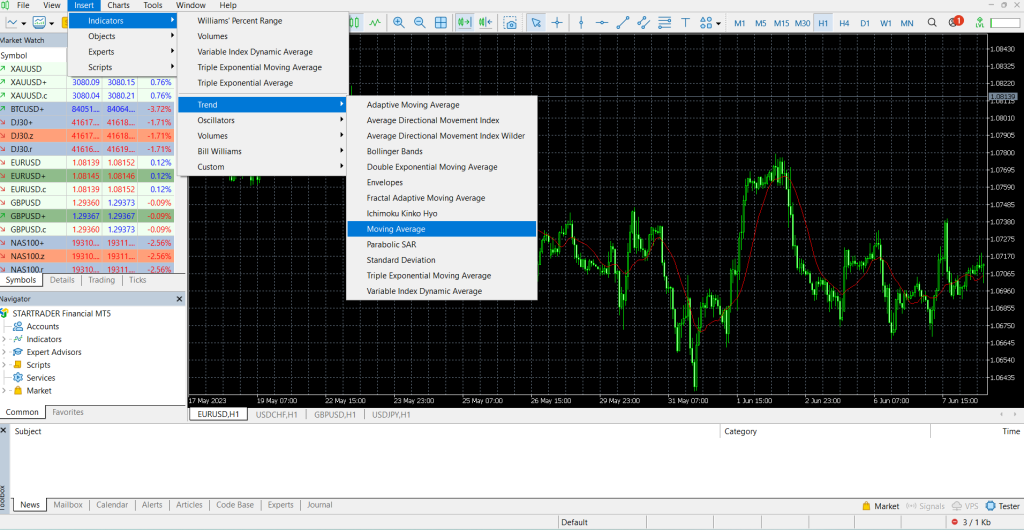The image size is (1024, 530).
Task: Select the Fibonacci retracement tool
Action: [x=664, y=23]
